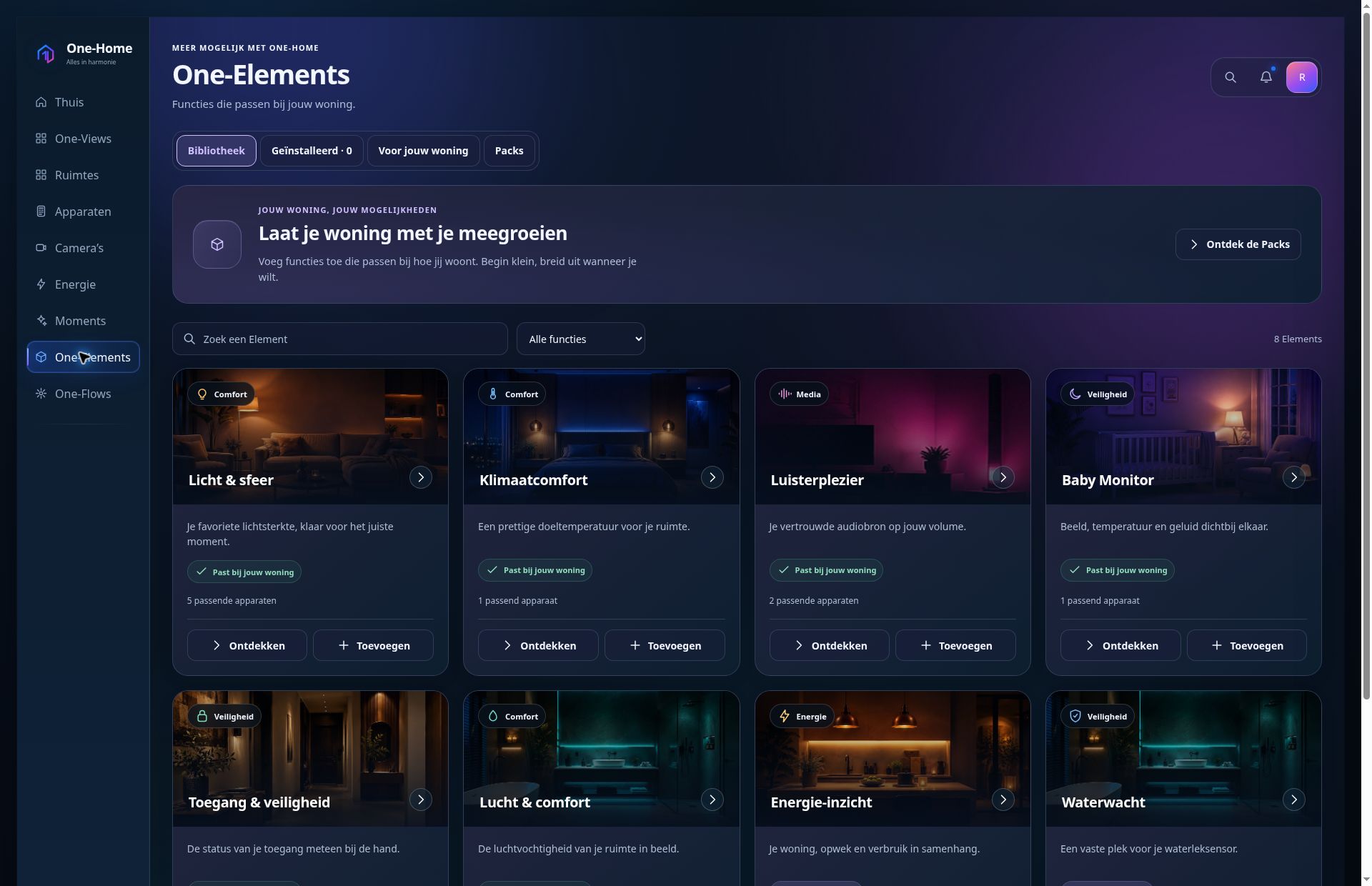The height and width of the screenshot is (886, 1372).
Task: Open One-Views in the sidebar
Action: pyautogui.click(x=83, y=139)
